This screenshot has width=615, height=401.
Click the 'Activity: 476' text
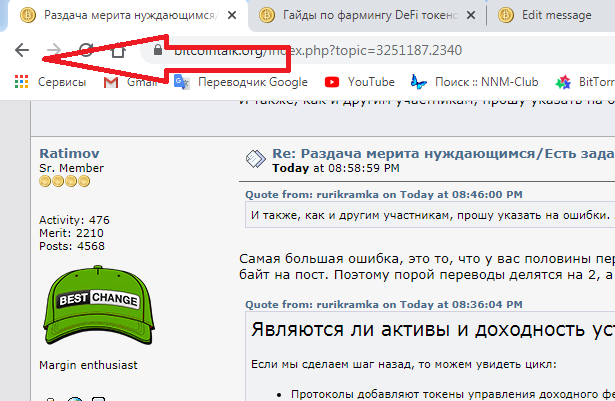74,220
